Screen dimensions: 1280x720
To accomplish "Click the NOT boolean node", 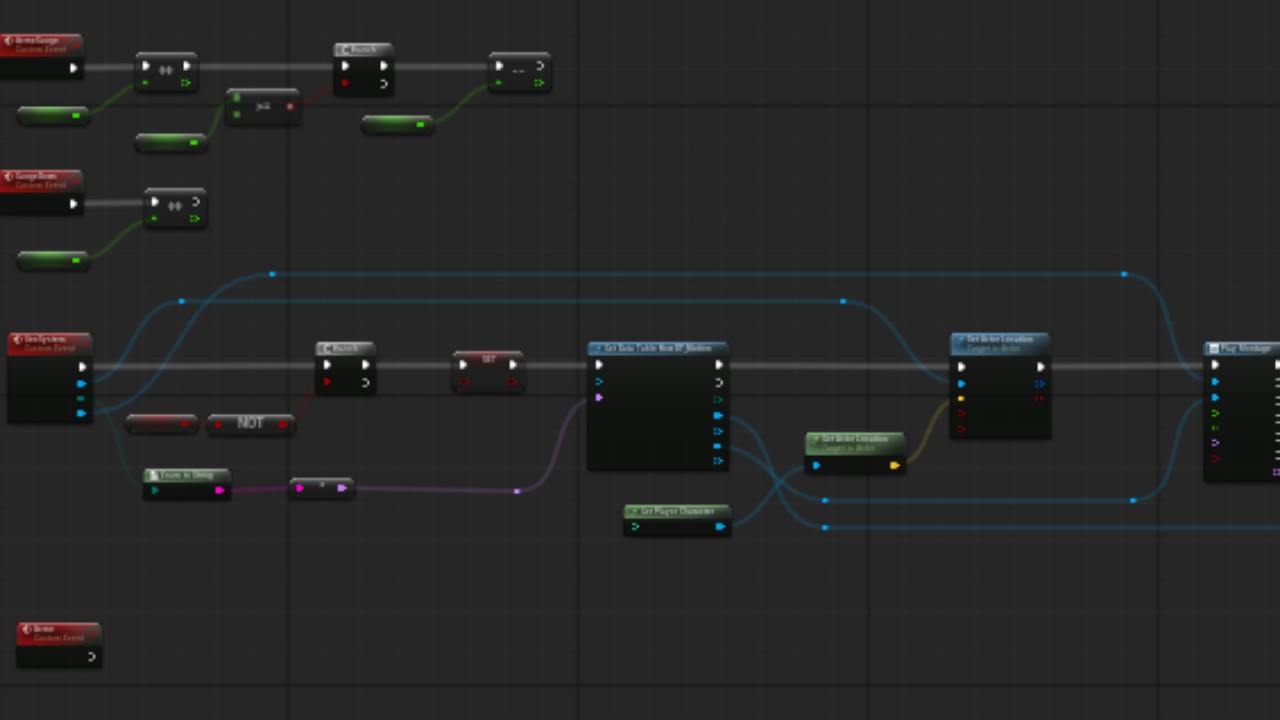I will pyautogui.click(x=250, y=424).
